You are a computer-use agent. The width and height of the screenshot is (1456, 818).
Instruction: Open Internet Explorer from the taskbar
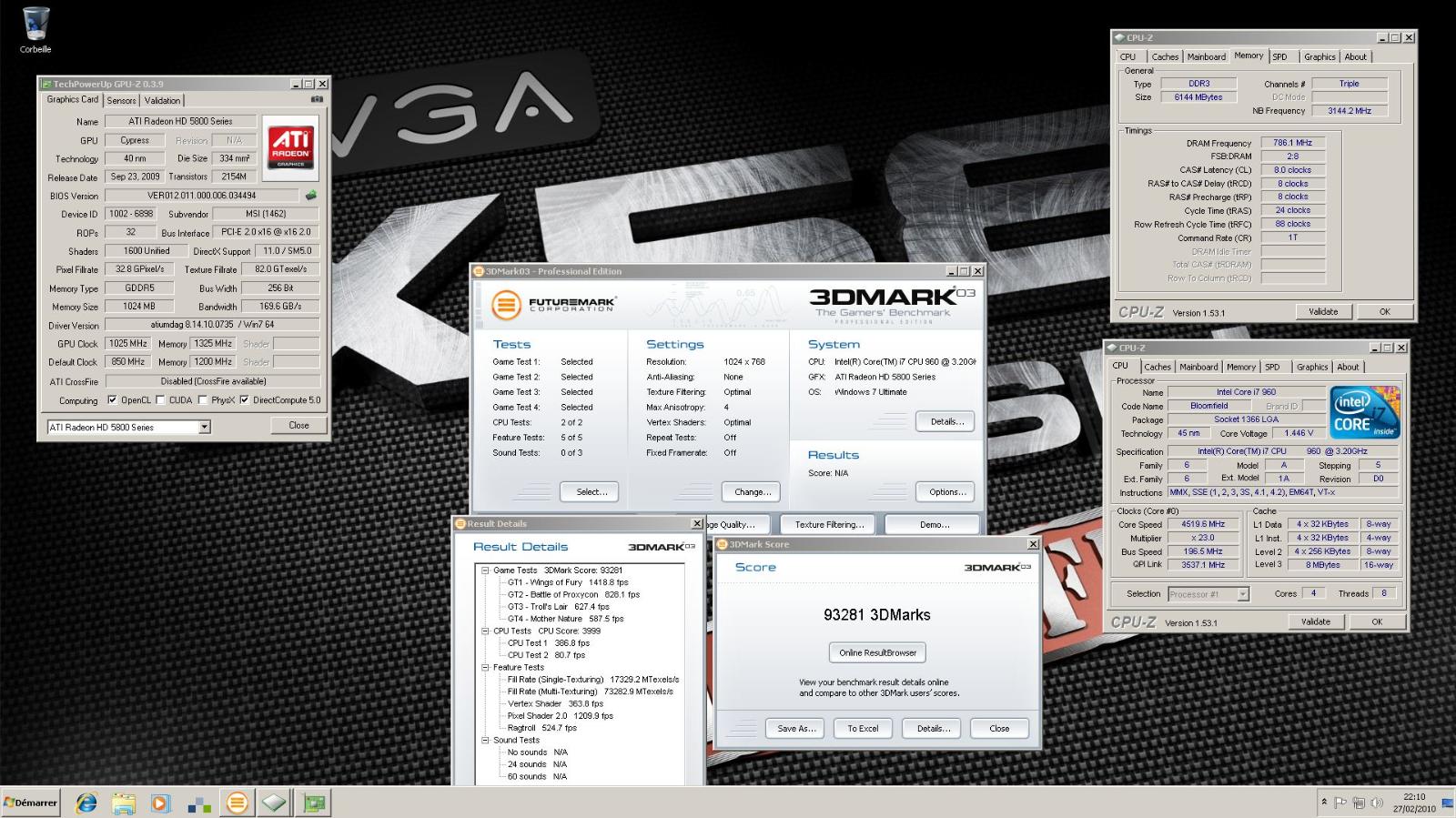point(86,803)
